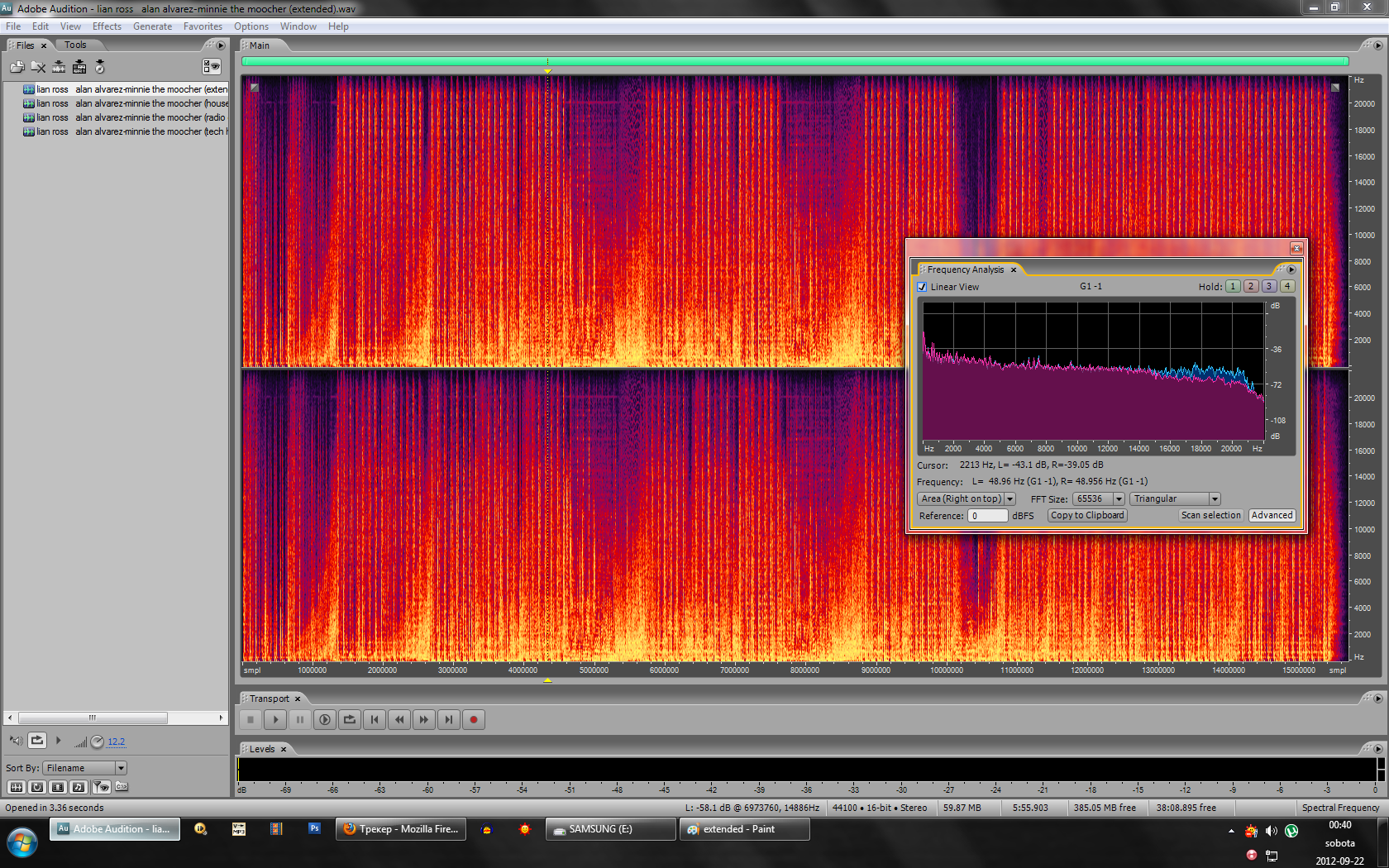Open the Effects menu
Viewport: 1389px width, 868px height.
pyautogui.click(x=107, y=26)
